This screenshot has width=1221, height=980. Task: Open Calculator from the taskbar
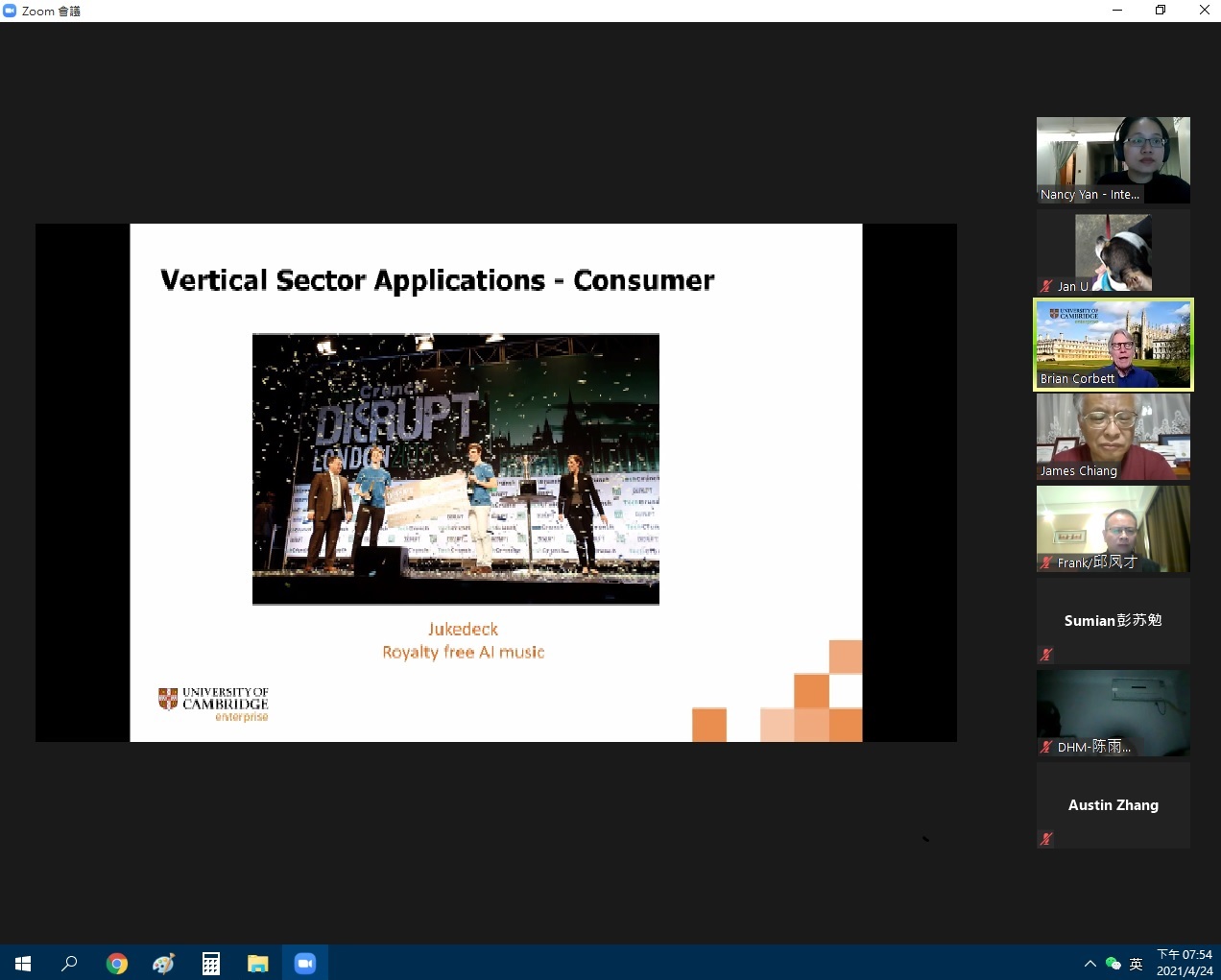pyautogui.click(x=210, y=963)
